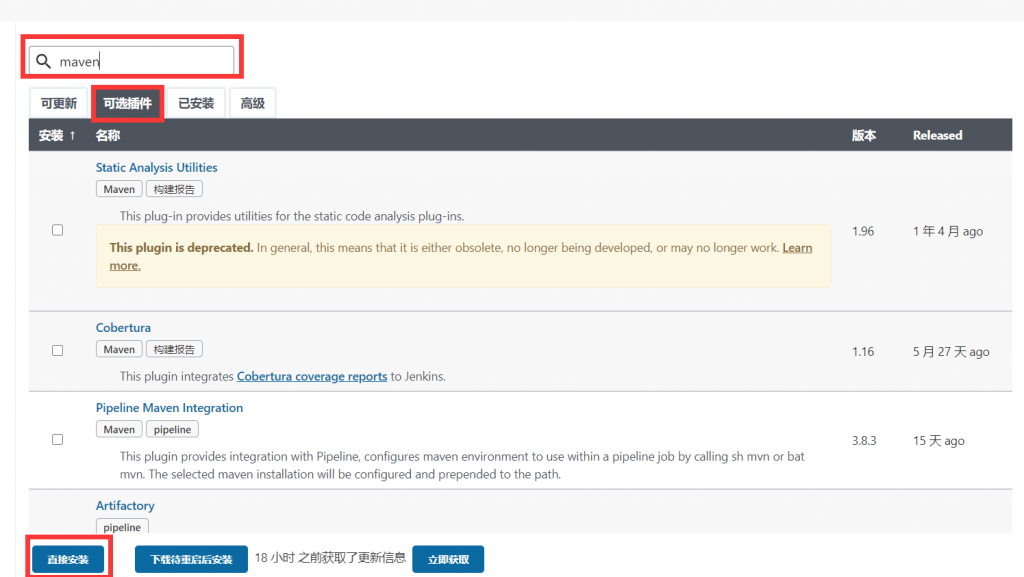Click the Learn more deprecation link
Image resolution: width=1024 pixels, height=577 pixels.
[796, 248]
